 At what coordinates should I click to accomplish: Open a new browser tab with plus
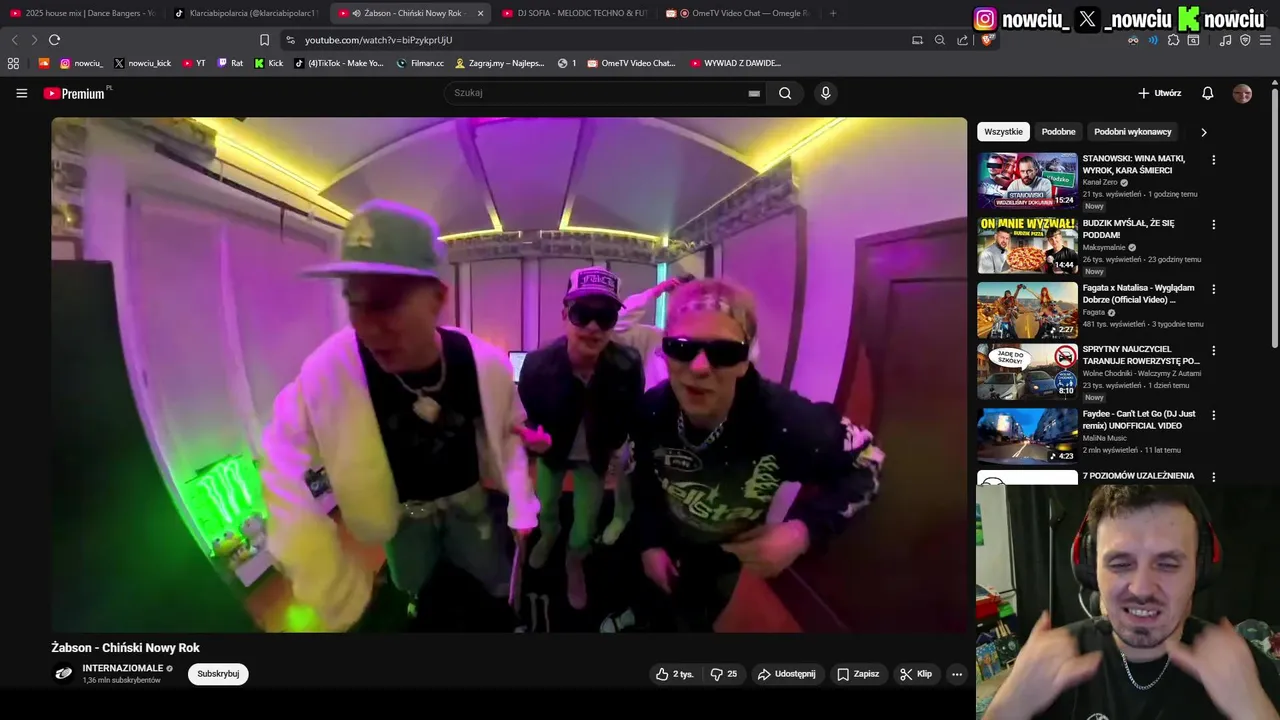[833, 13]
